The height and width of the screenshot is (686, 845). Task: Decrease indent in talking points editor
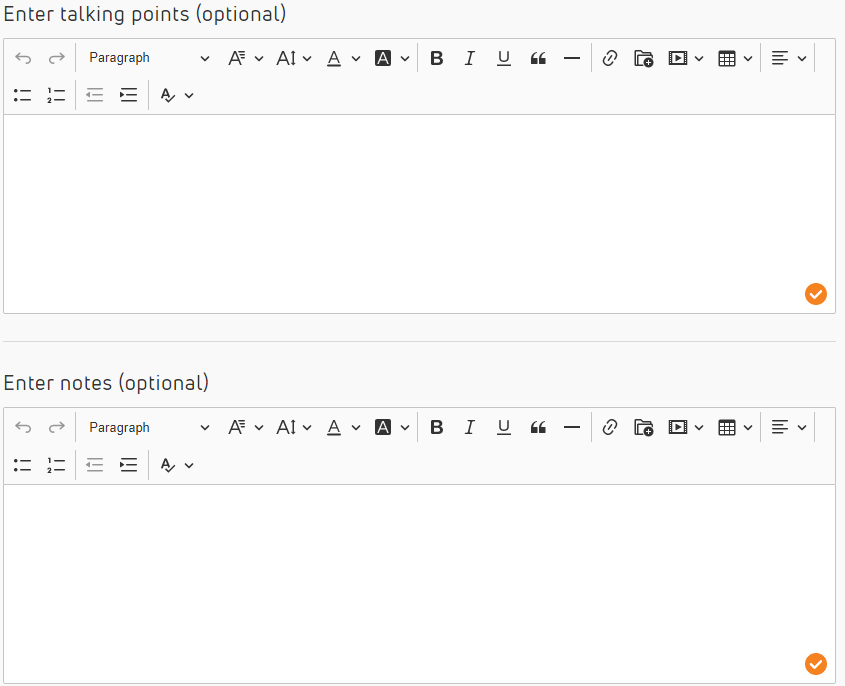pos(95,95)
